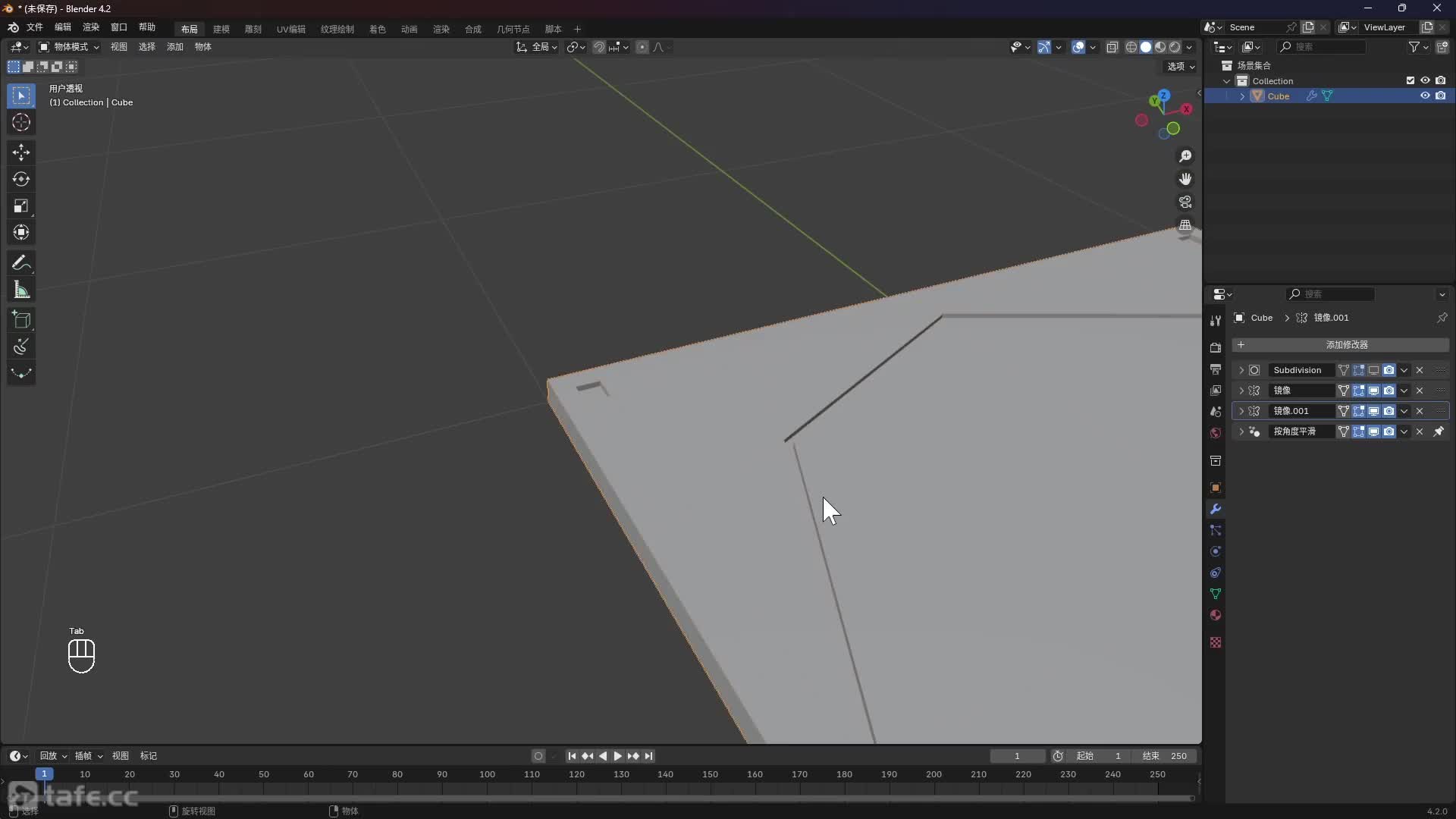Collapse Collection in outliner
Viewport: 1456px width, 819px height.
point(1227,81)
